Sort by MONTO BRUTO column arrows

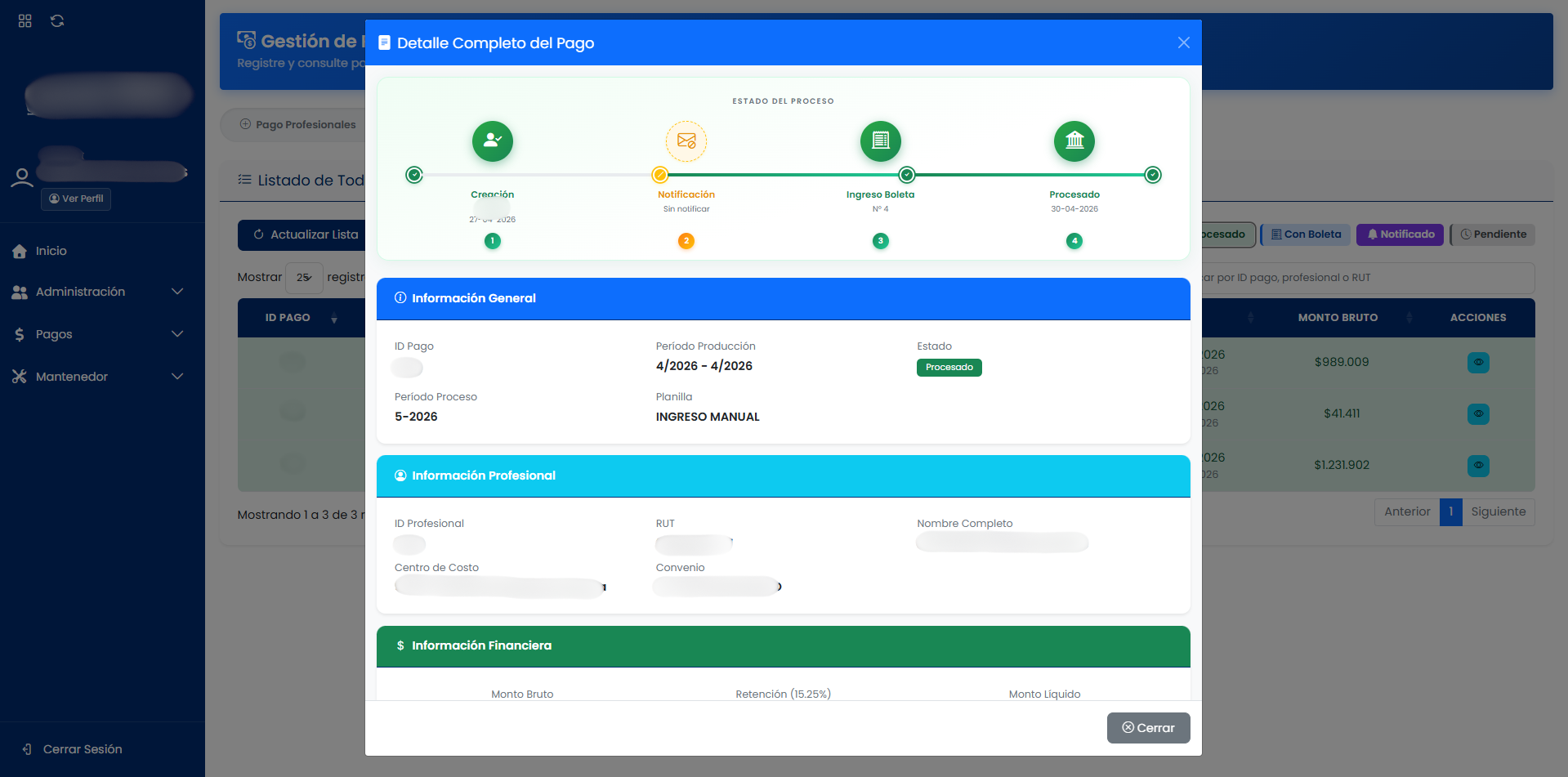coord(1409,318)
